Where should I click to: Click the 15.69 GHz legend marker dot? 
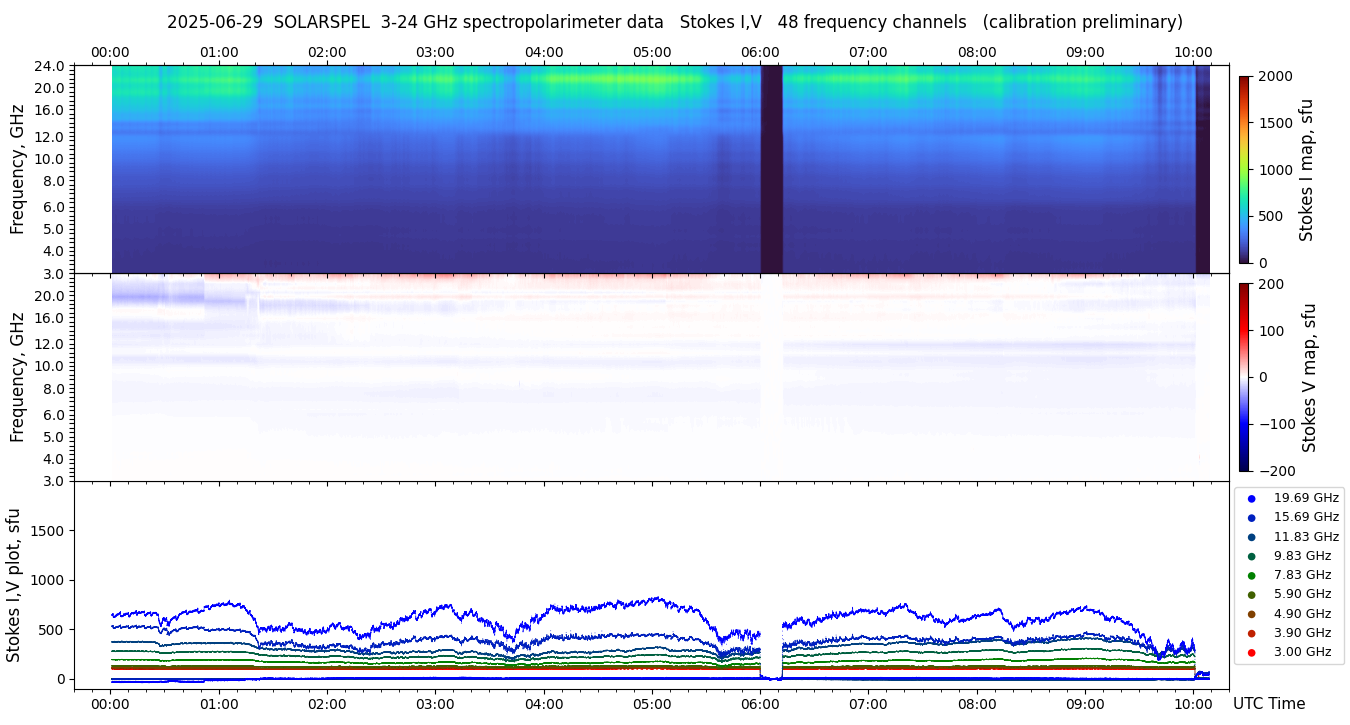point(1251,518)
